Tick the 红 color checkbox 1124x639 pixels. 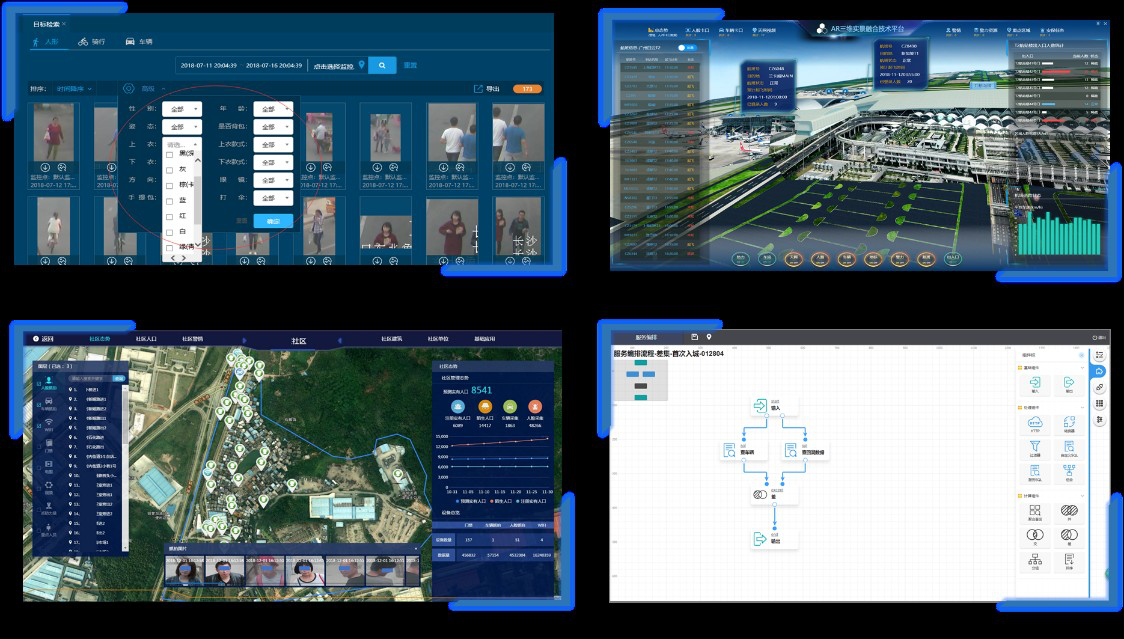pos(169,215)
